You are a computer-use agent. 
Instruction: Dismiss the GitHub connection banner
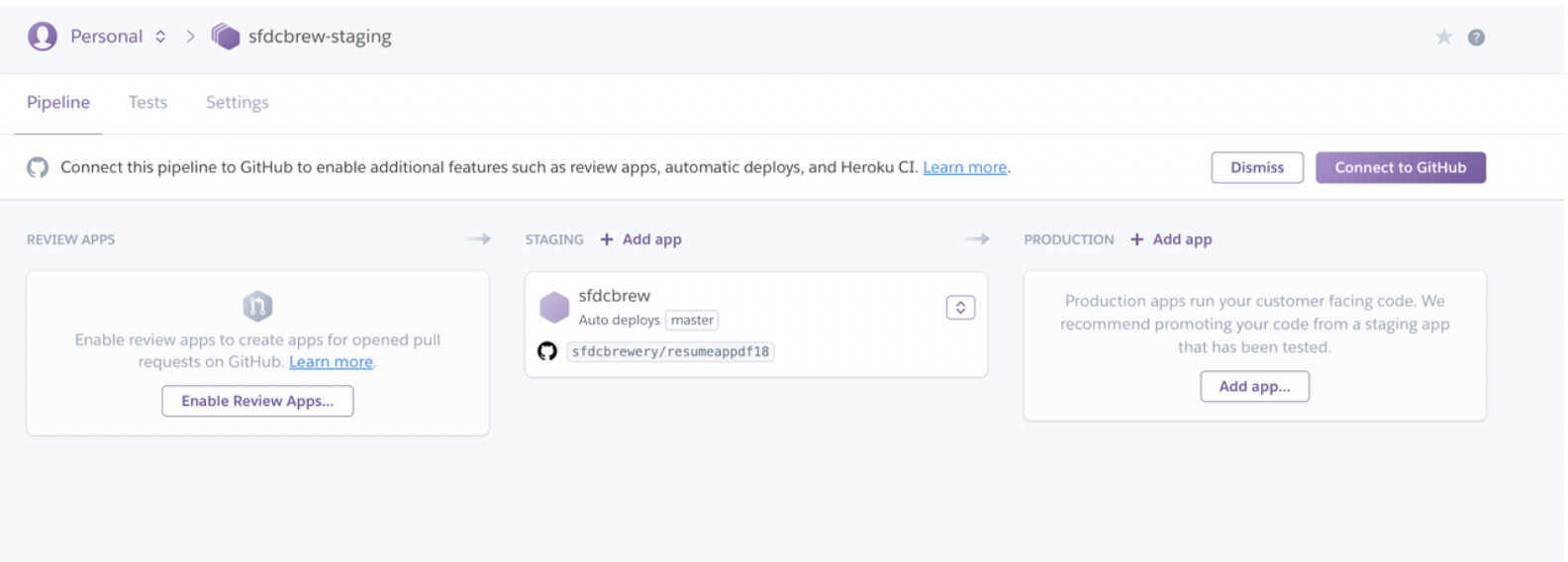tap(1257, 167)
